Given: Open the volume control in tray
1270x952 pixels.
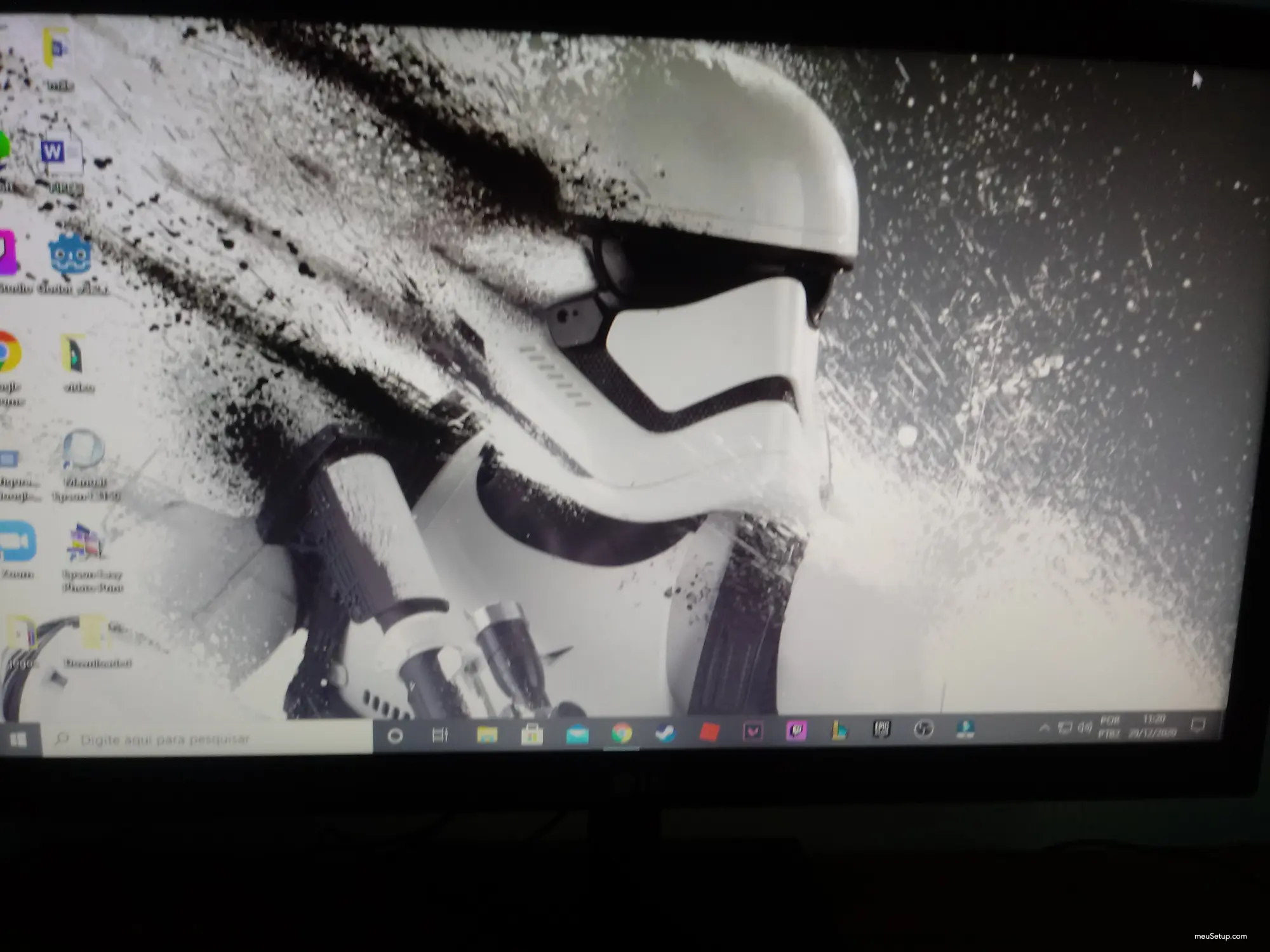Looking at the screenshot, I should 1085,727.
